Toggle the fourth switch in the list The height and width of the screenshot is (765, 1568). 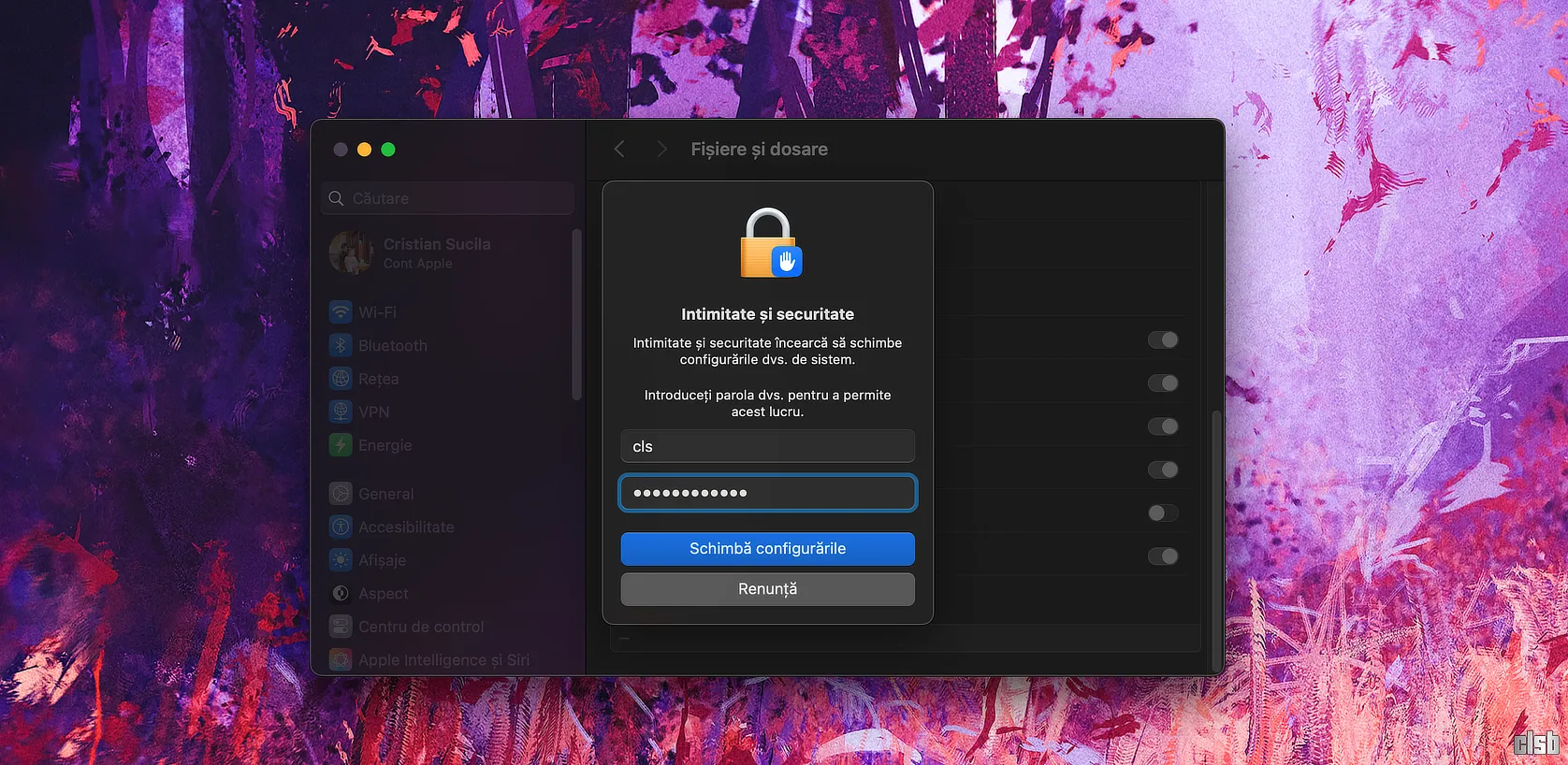[1163, 469]
